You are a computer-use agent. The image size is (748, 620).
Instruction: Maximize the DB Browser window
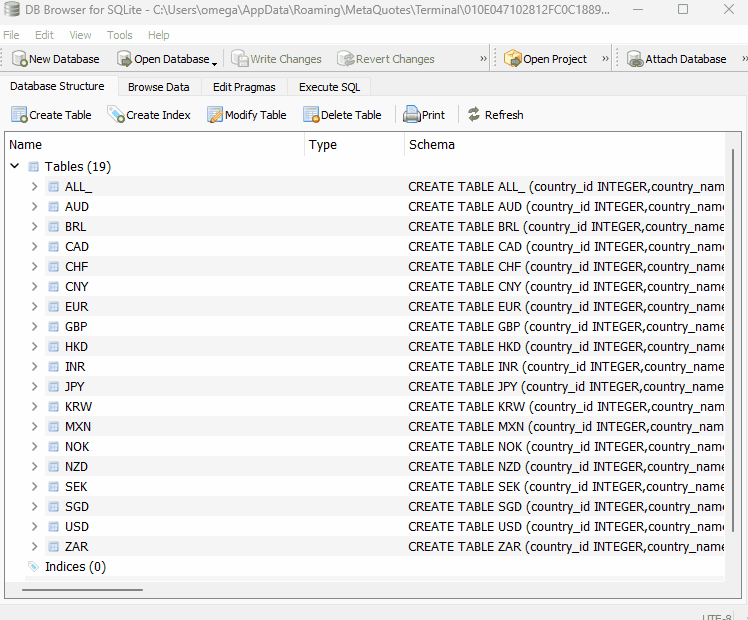tap(683, 9)
